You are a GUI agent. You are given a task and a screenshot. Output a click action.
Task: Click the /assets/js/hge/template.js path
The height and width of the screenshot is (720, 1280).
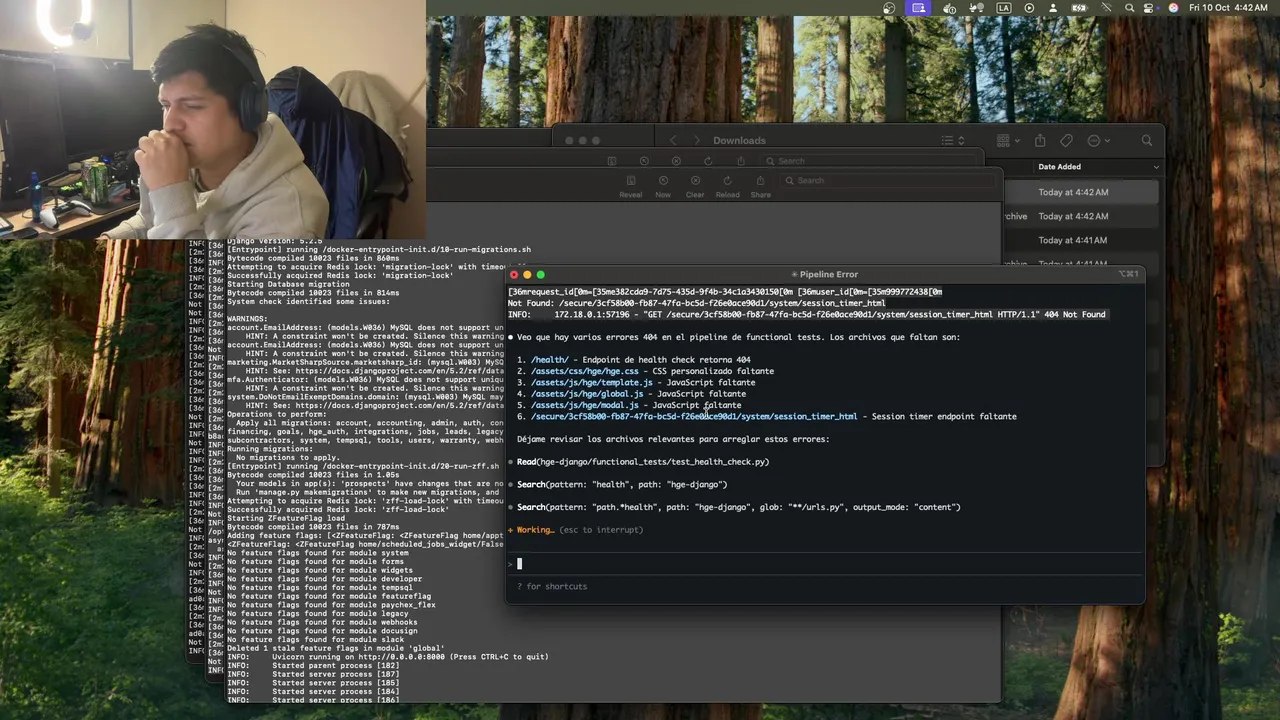click(x=592, y=383)
